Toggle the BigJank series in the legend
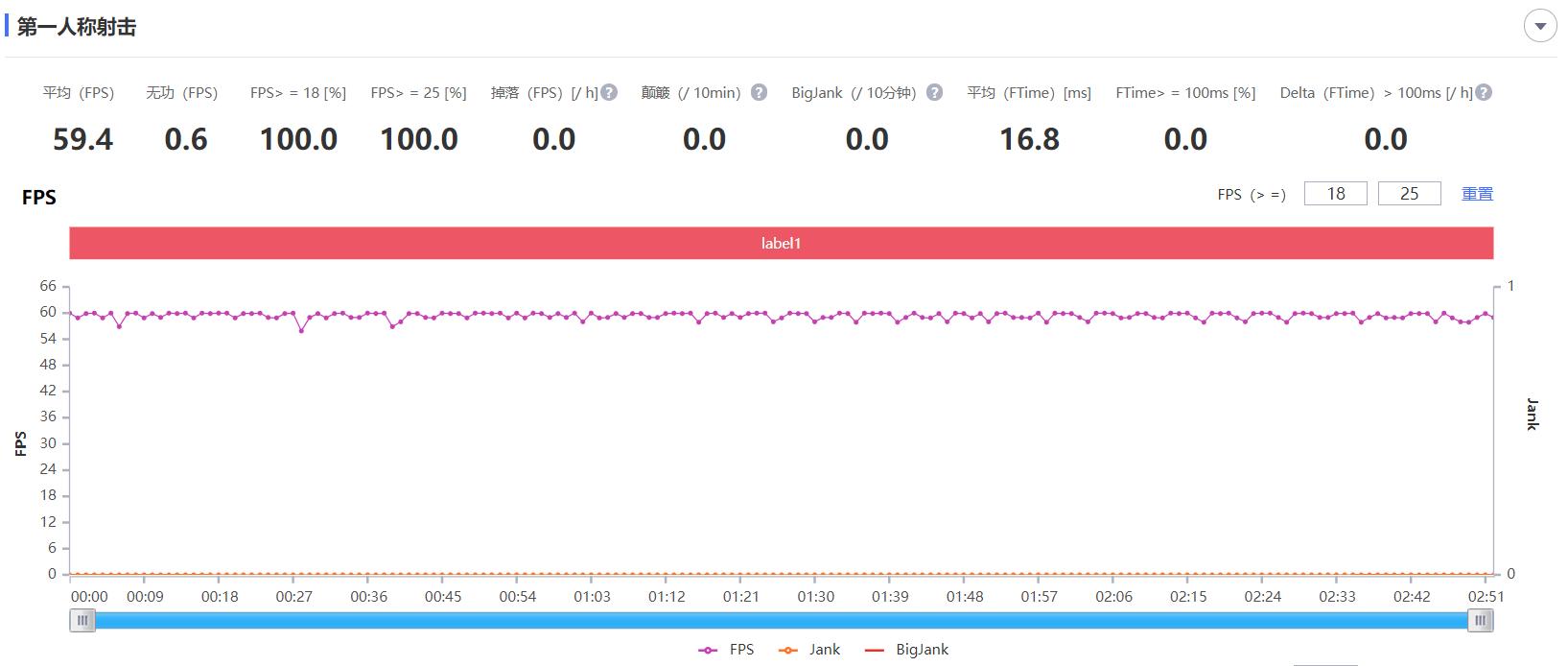 (x=907, y=650)
